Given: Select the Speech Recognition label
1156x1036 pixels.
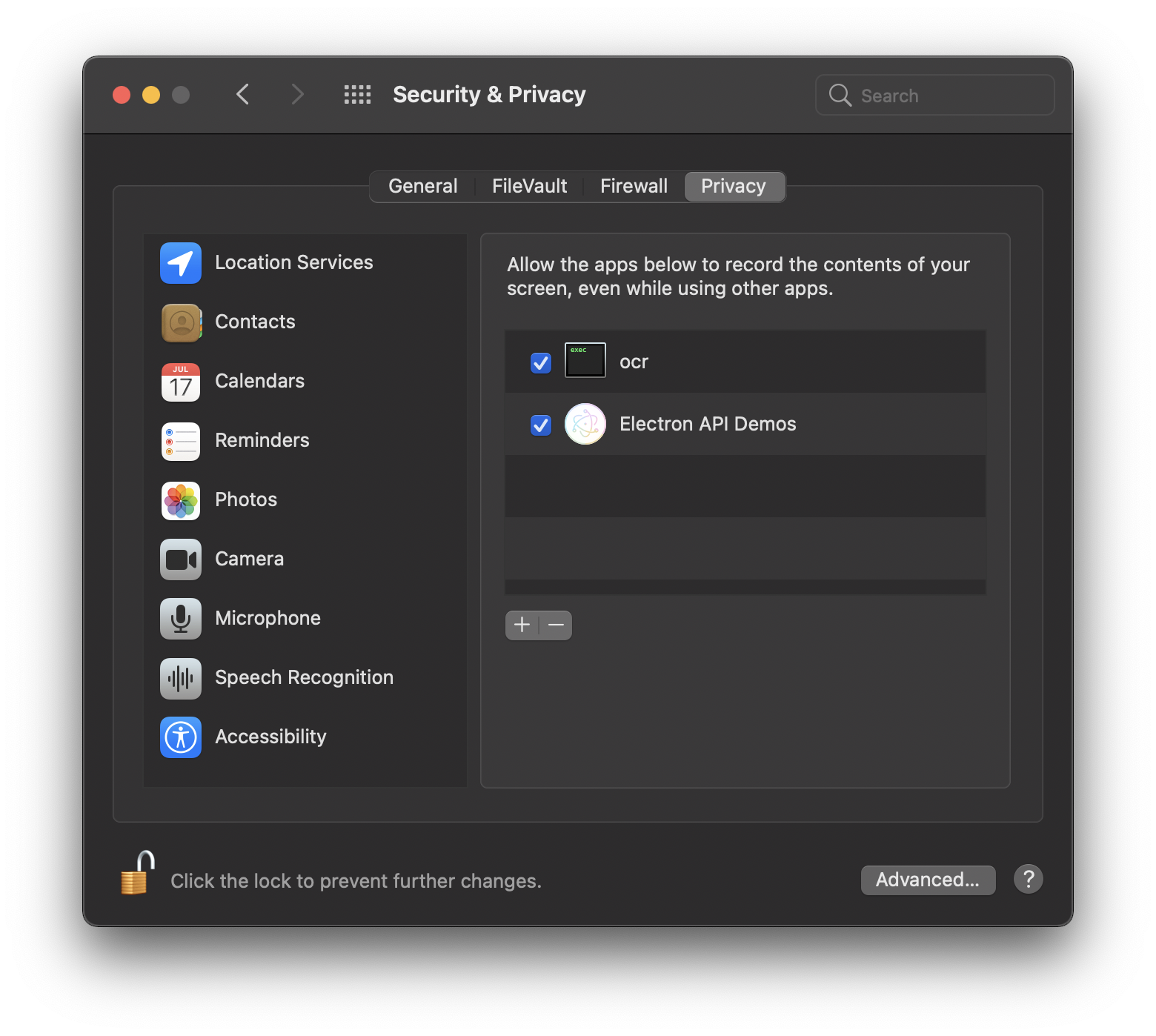Looking at the screenshot, I should pos(304,677).
